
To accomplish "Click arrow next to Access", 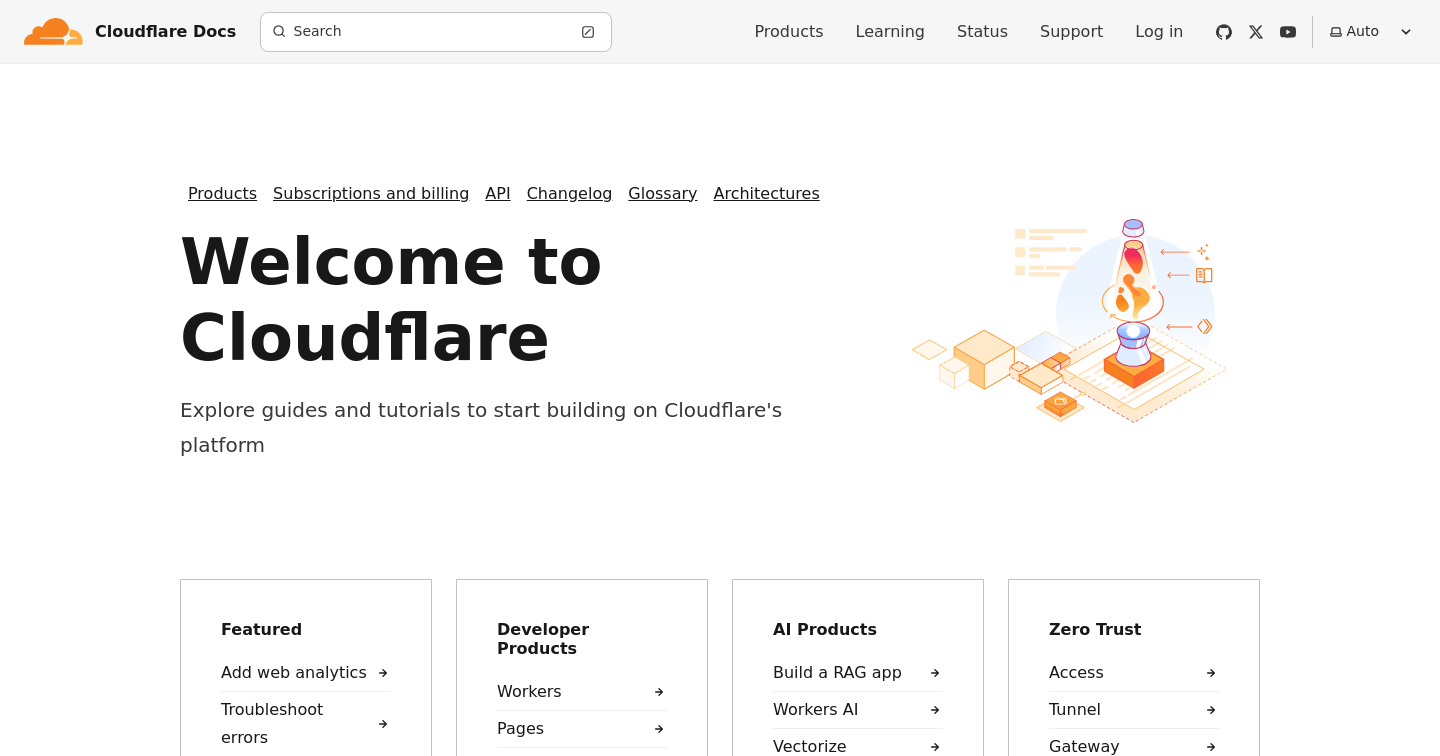I will click(1211, 673).
